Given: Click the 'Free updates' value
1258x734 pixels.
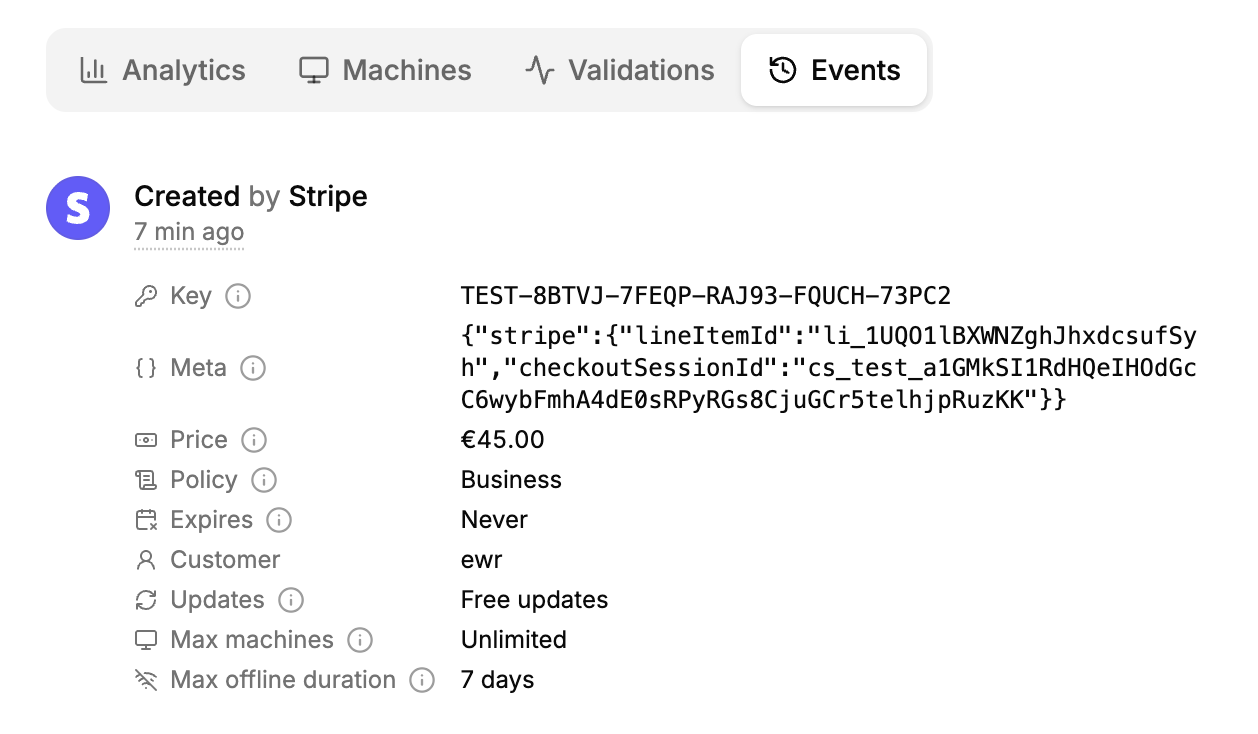Looking at the screenshot, I should 534,600.
